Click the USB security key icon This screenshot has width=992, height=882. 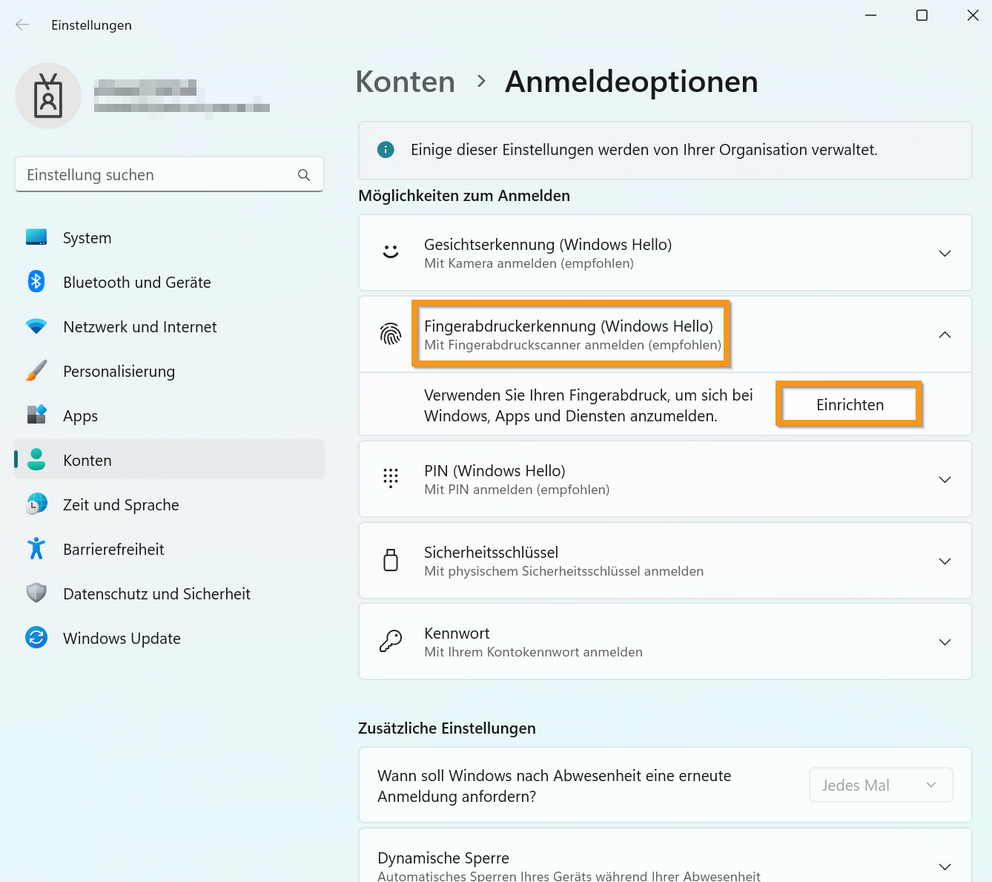pos(391,561)
